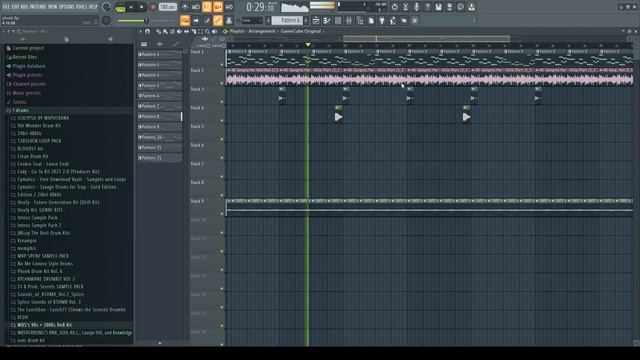Viewport: 640px width, 360px height.
Task: Click the record button
Action: click(x=153, y=7)
